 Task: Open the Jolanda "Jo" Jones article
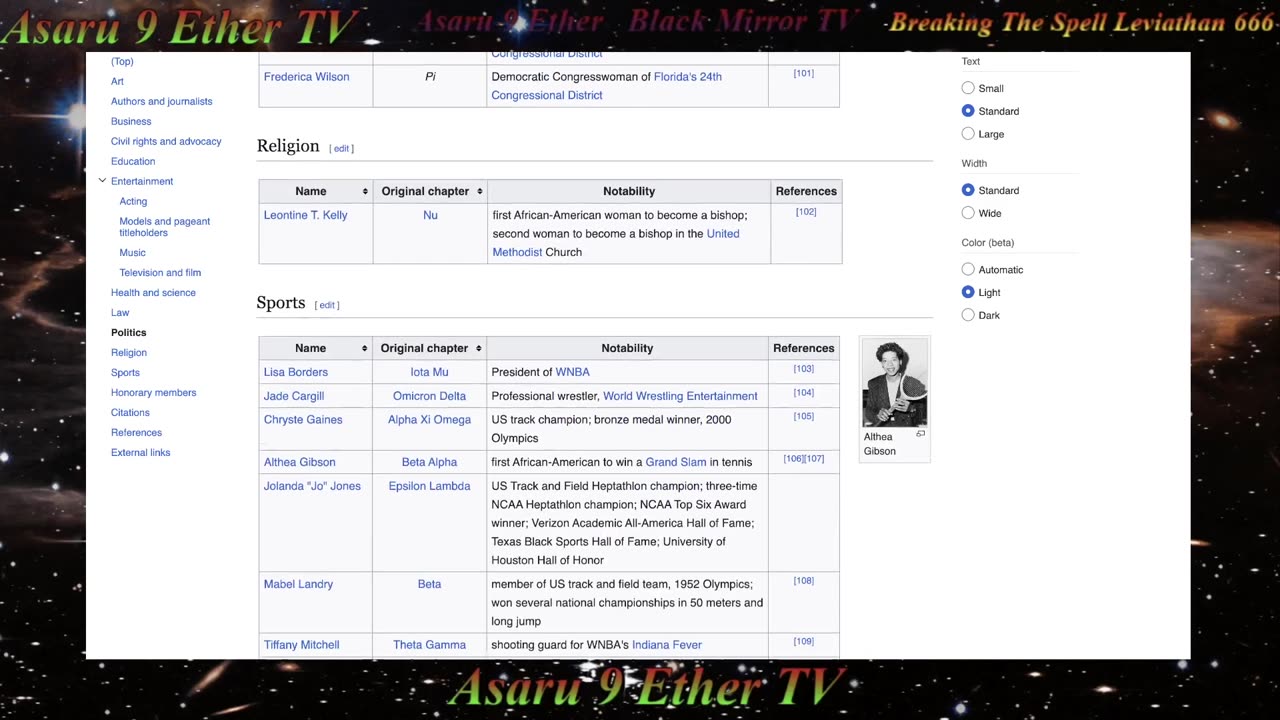pos(312,486)
